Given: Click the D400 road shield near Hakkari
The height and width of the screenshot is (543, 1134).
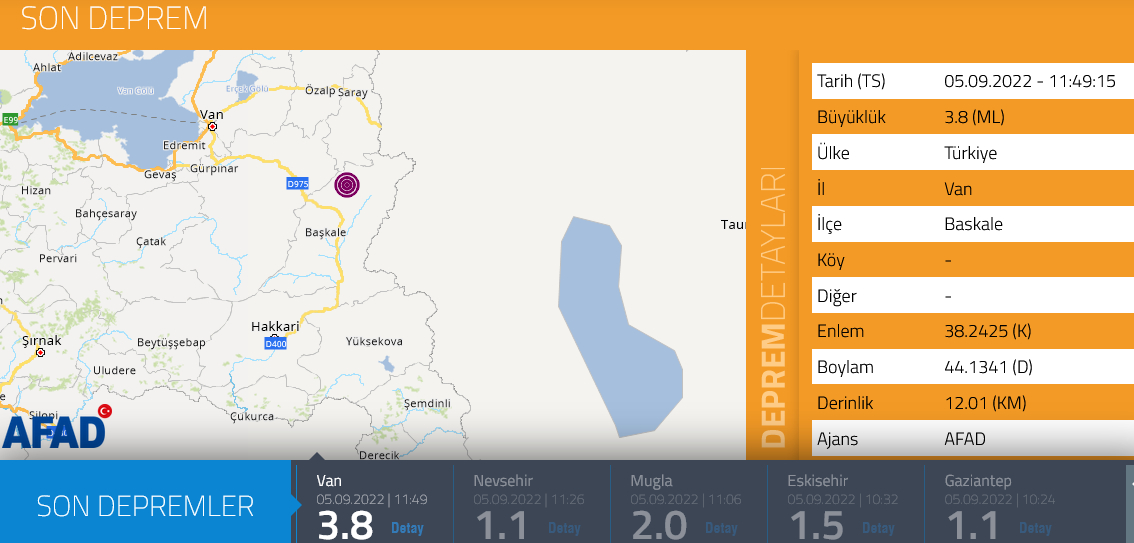Looking at the screenshot, I should 276,343.
